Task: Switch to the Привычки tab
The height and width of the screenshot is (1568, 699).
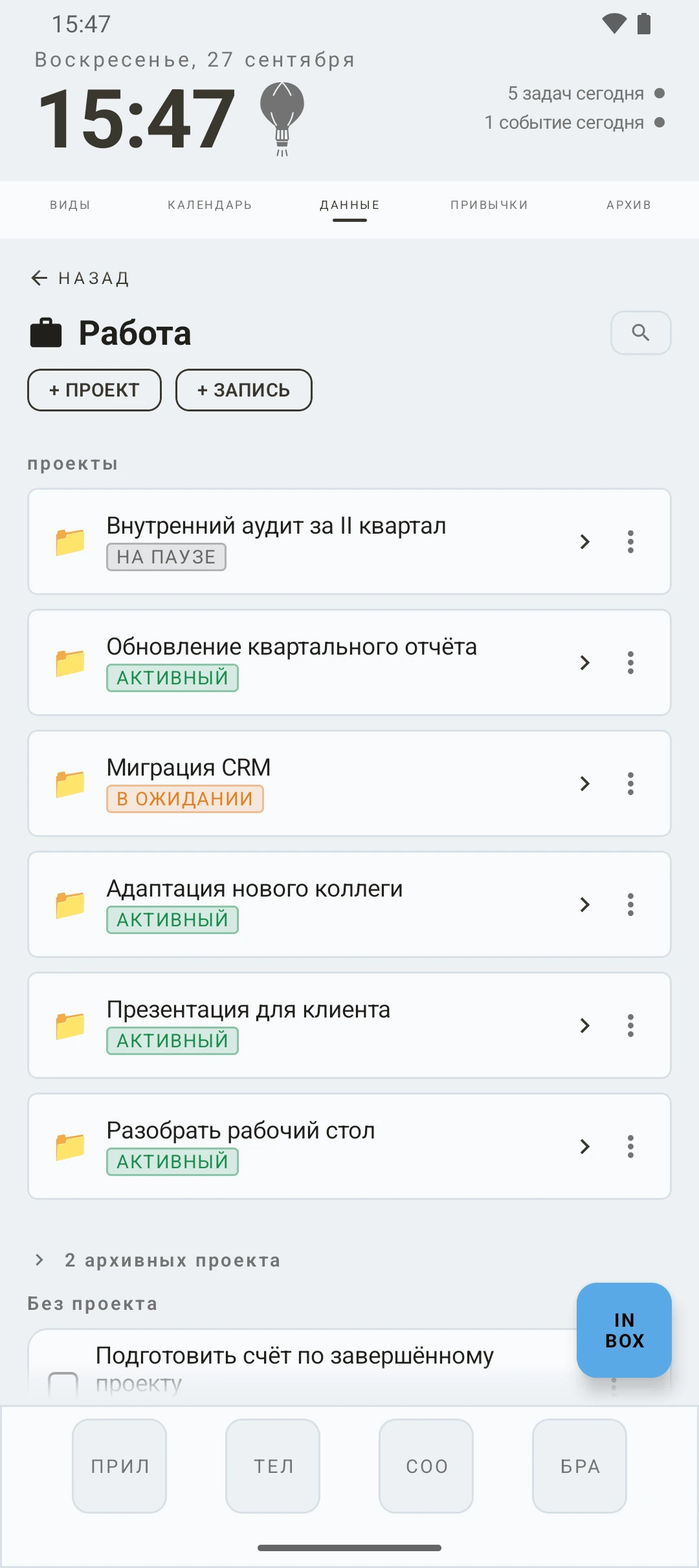Action: coord(489,205)
